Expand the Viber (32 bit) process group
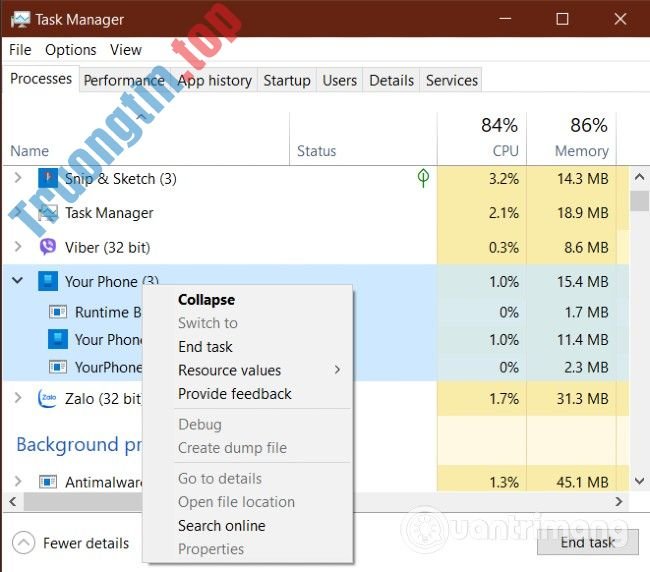 point(17,247)
